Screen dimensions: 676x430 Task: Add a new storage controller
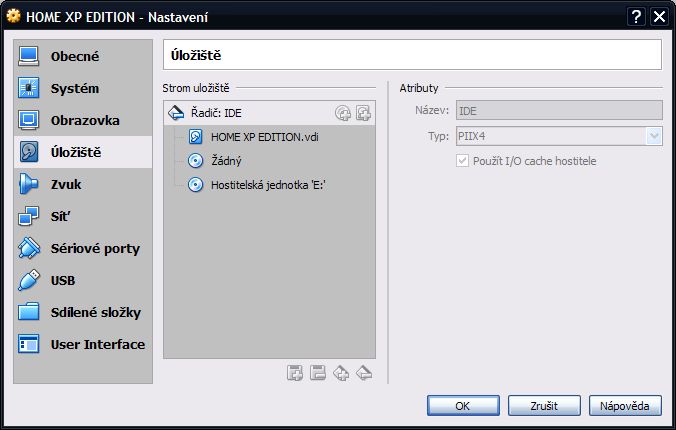(x=295, y=373)
